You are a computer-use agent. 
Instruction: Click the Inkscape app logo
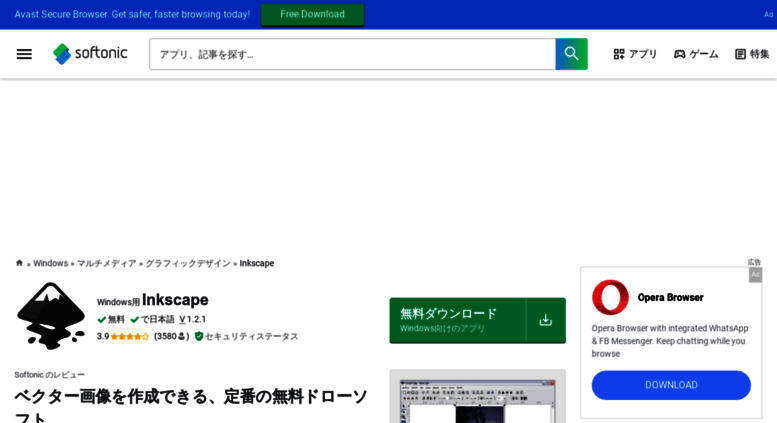(x=51, y=316)
